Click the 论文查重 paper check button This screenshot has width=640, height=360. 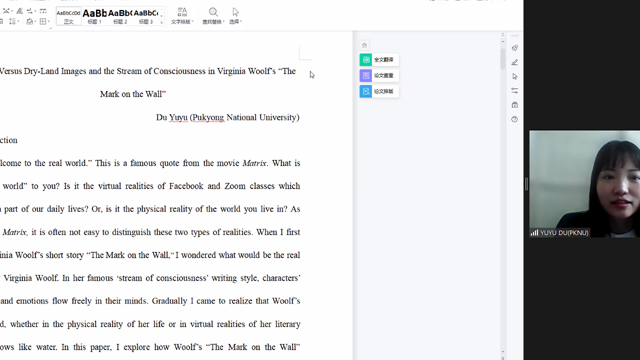(x=379, y=76)
